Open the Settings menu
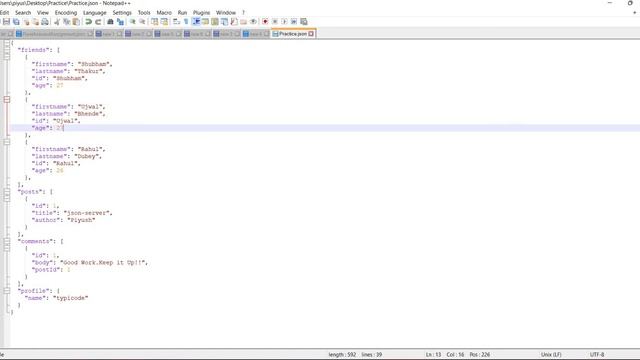The image size is (640, 360). click(x=122, y=13)
